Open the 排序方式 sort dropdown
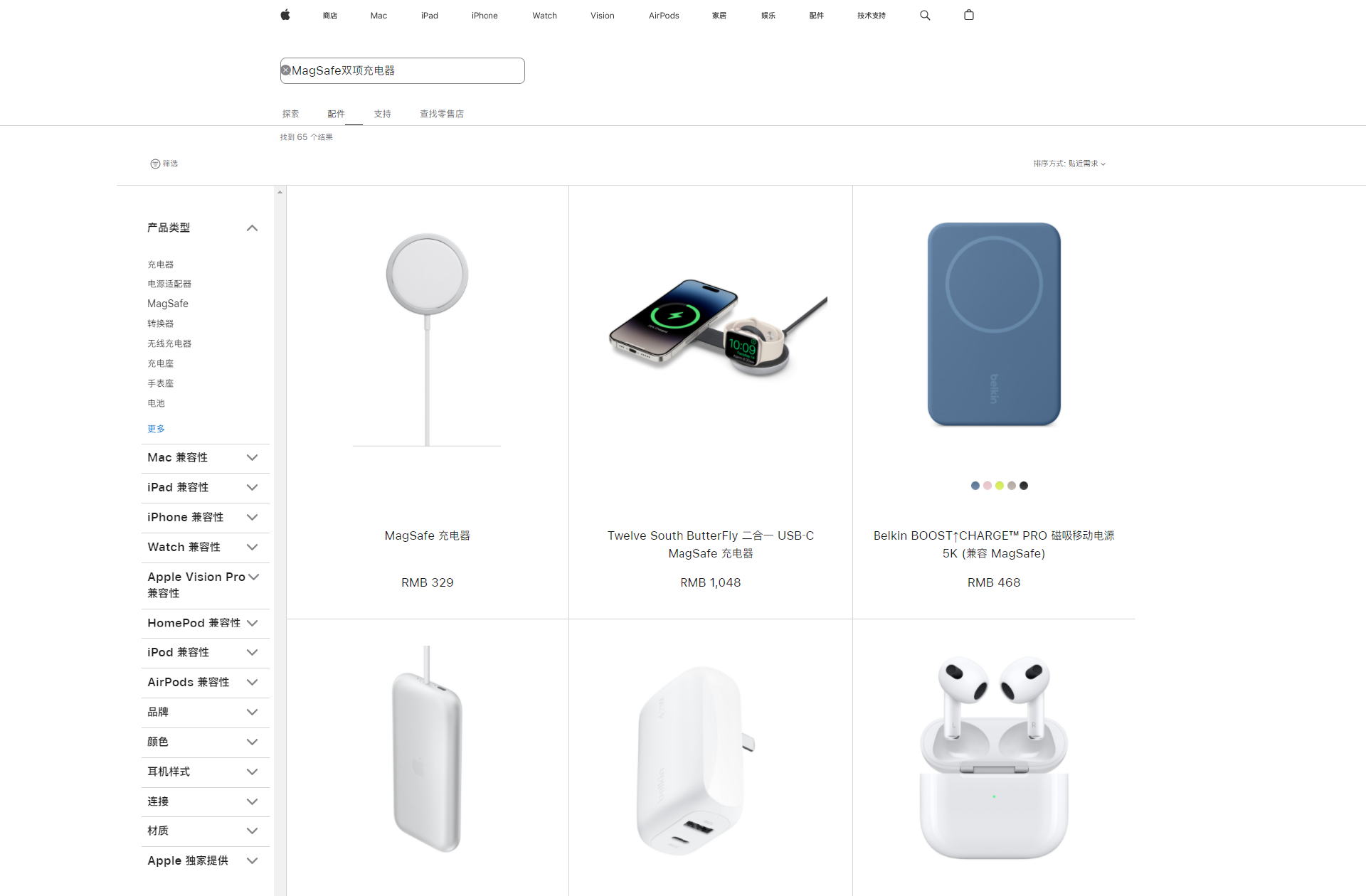The image size is (1366, 896). [x=1069, y=164]
